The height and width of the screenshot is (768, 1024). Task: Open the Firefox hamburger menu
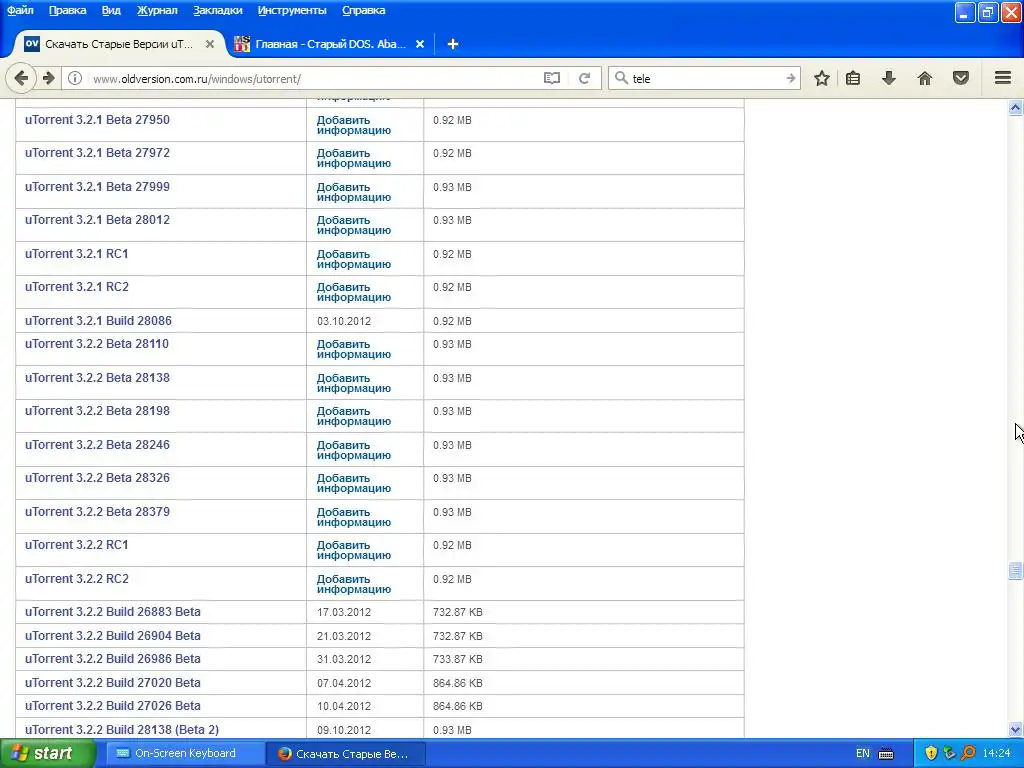point(1003,78)
